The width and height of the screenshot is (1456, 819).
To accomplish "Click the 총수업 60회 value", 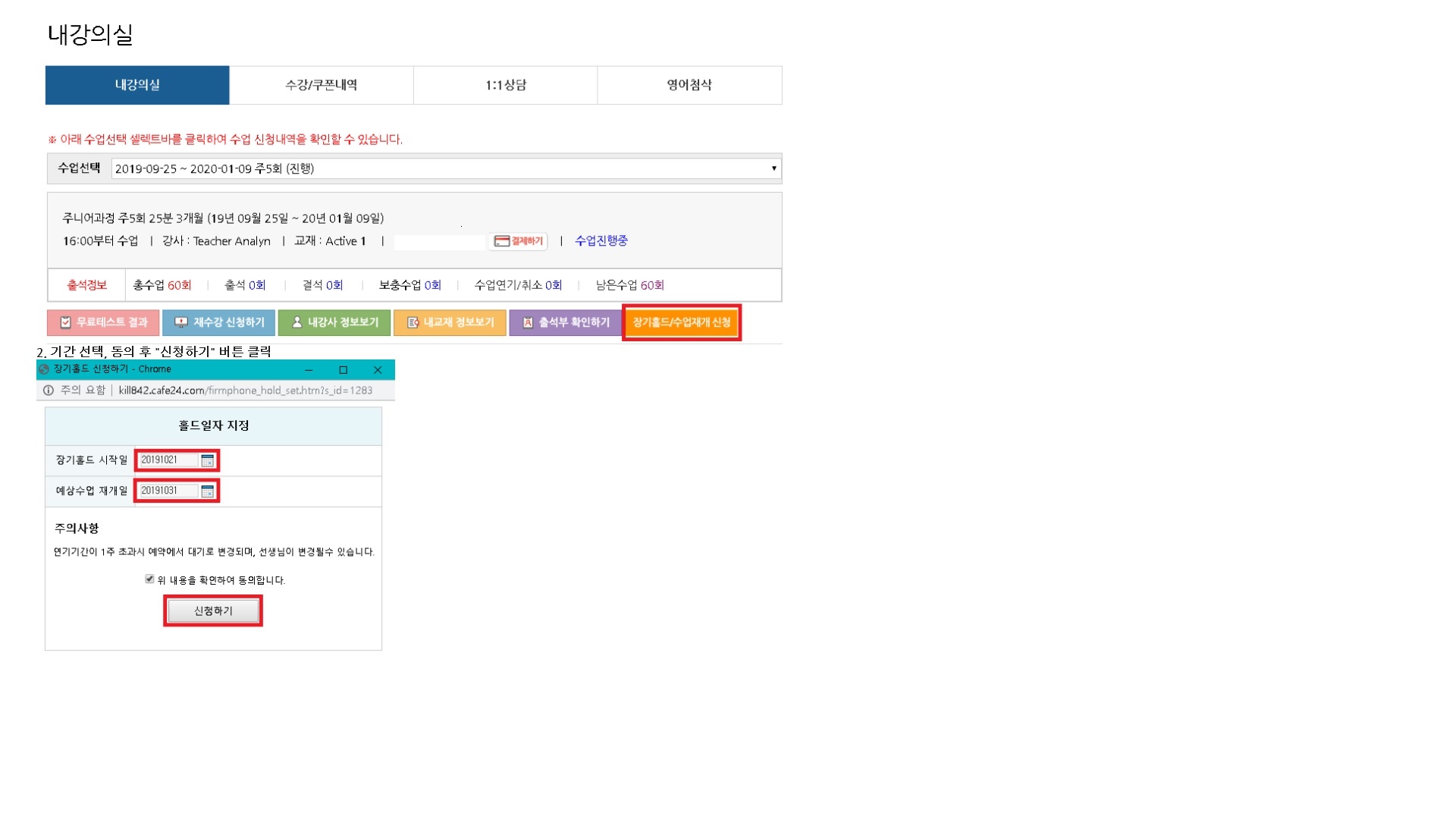I will [x=162, y=285].
